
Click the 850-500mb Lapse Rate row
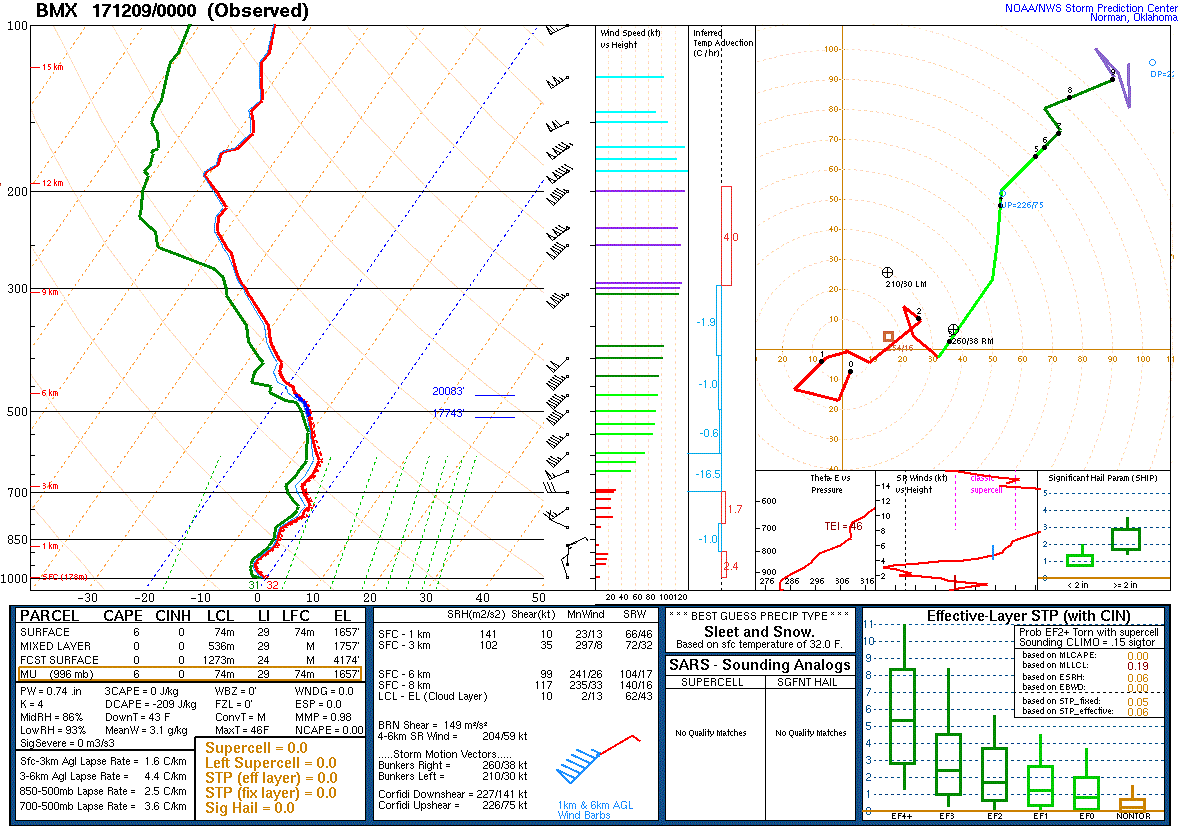point(103,791)
